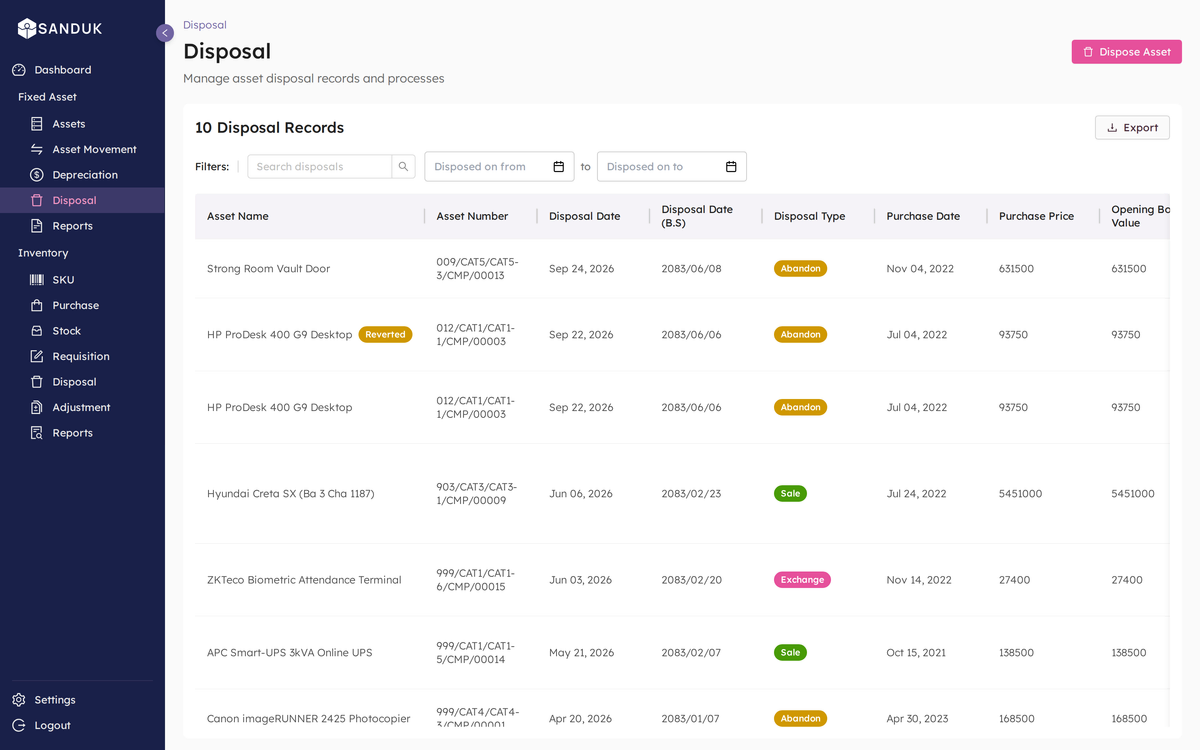This screenshot has width=1200, height=750.
Task: Click the Settings gear icon
Action: tap(19, 700)
